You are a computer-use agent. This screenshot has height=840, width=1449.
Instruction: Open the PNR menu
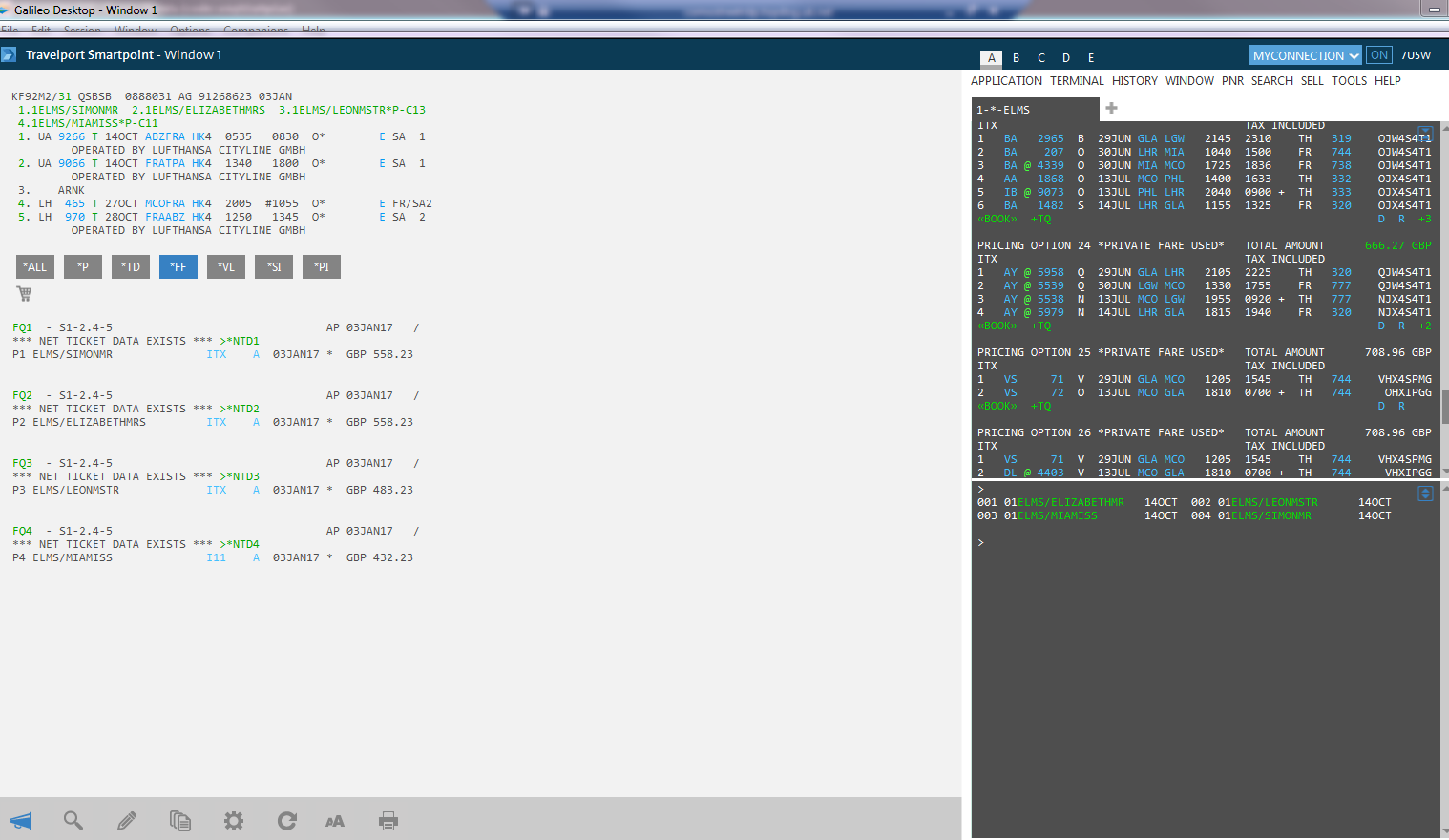click(1232, 81)
